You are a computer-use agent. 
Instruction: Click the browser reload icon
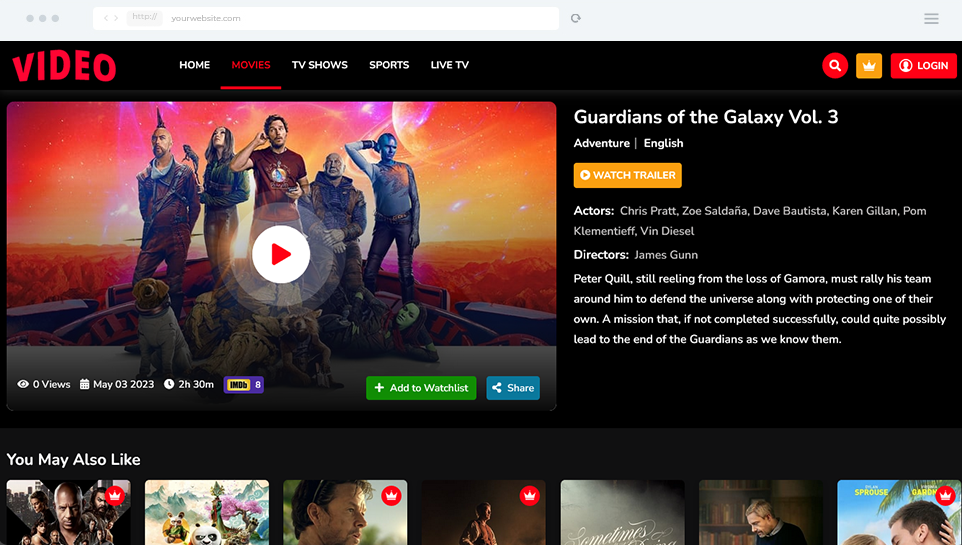(575, 18)
